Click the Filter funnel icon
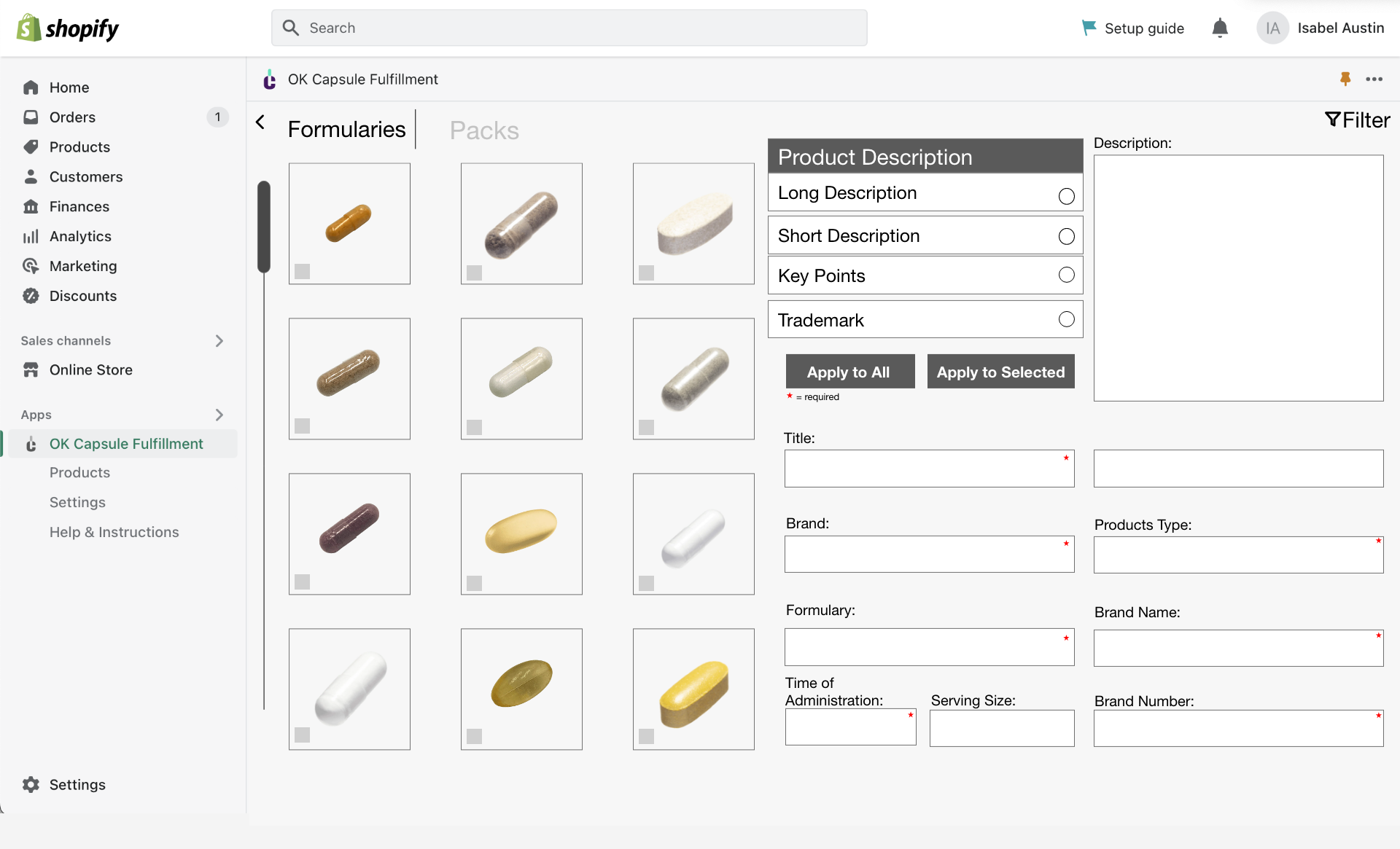The height and width of the screenshot is (849, 1400). click(1333, 120)
